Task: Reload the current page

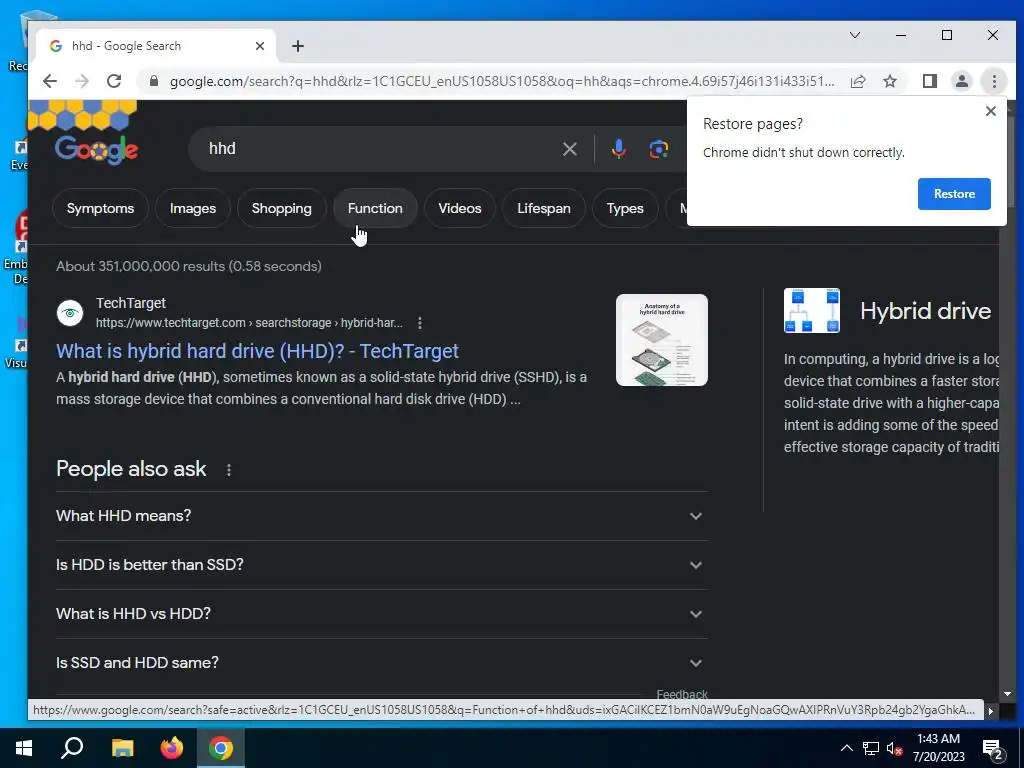Action: (114, 81)
